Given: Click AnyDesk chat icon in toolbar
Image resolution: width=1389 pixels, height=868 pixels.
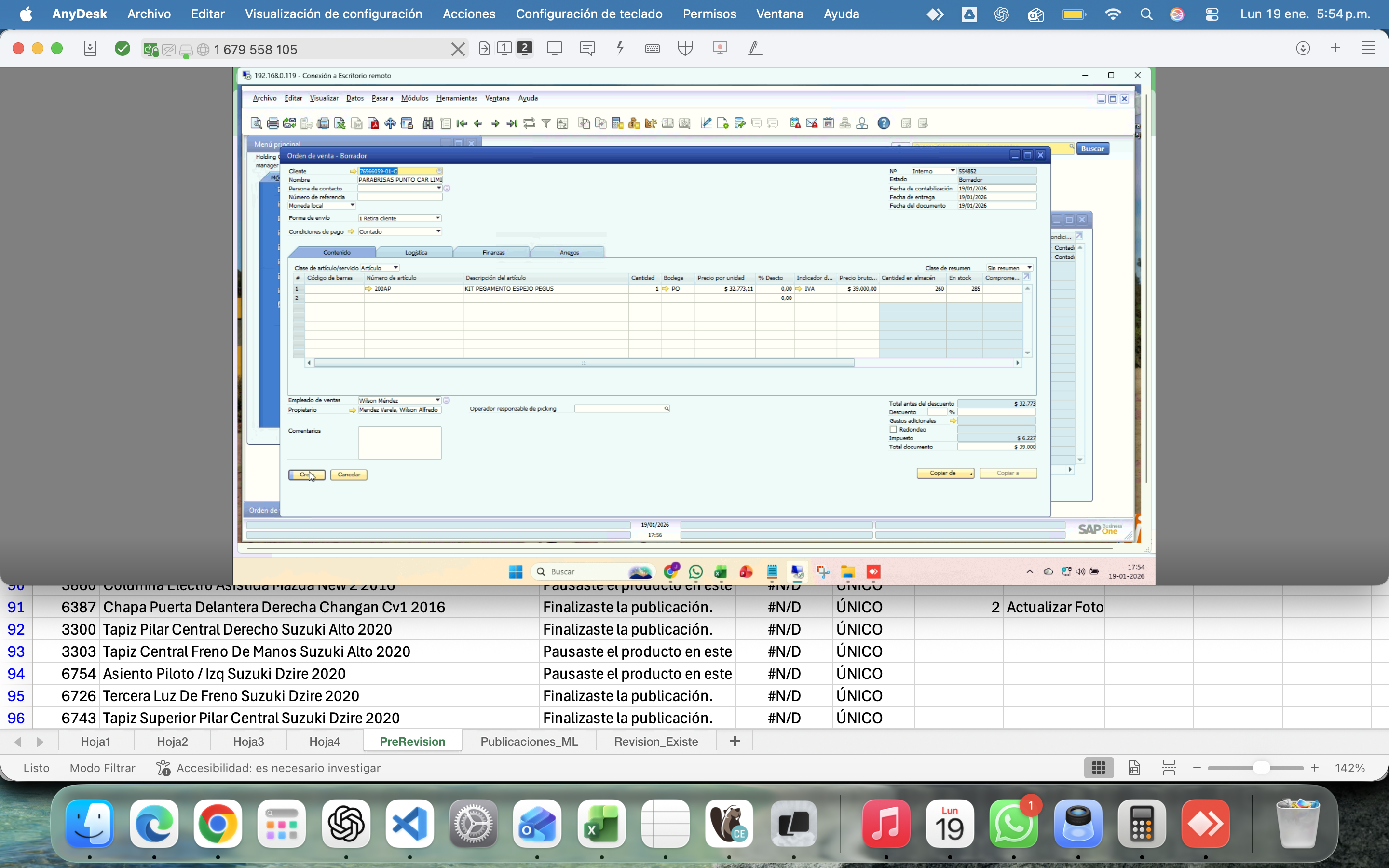Looking at the screenshot, I should click(x=586, y=48).
